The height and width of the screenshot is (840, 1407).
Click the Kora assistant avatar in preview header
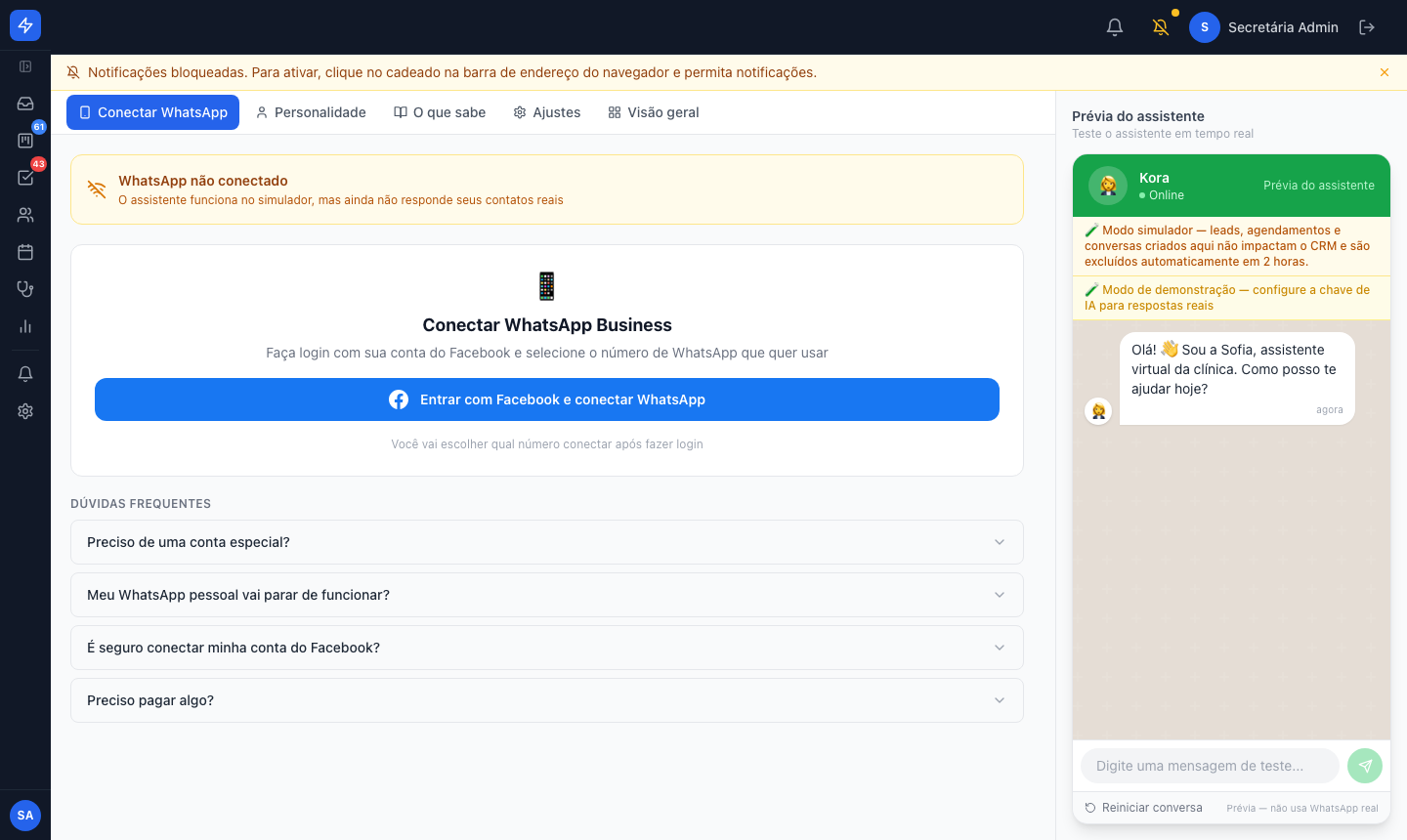click(x=1108, y=186)
